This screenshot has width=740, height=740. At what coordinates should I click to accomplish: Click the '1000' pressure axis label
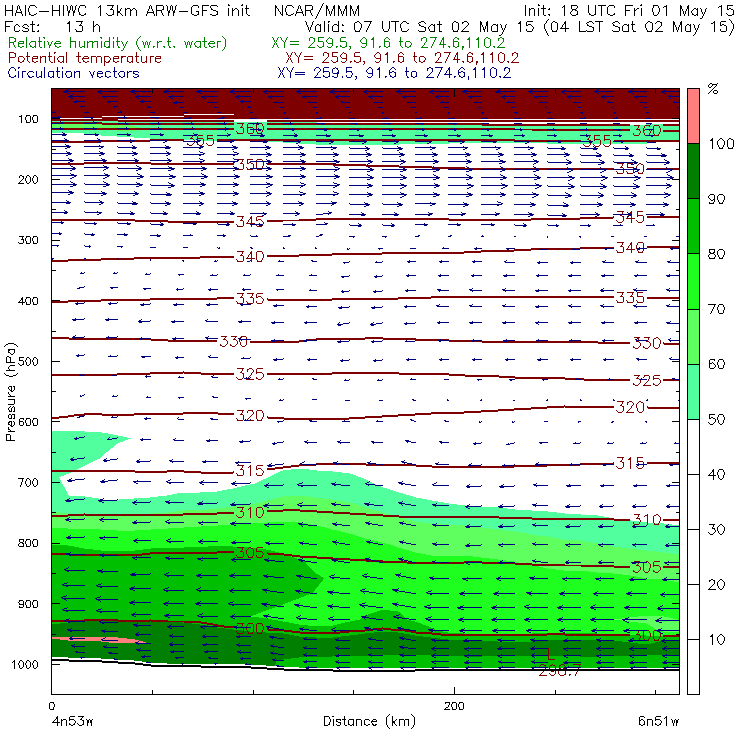click(25, 664)
